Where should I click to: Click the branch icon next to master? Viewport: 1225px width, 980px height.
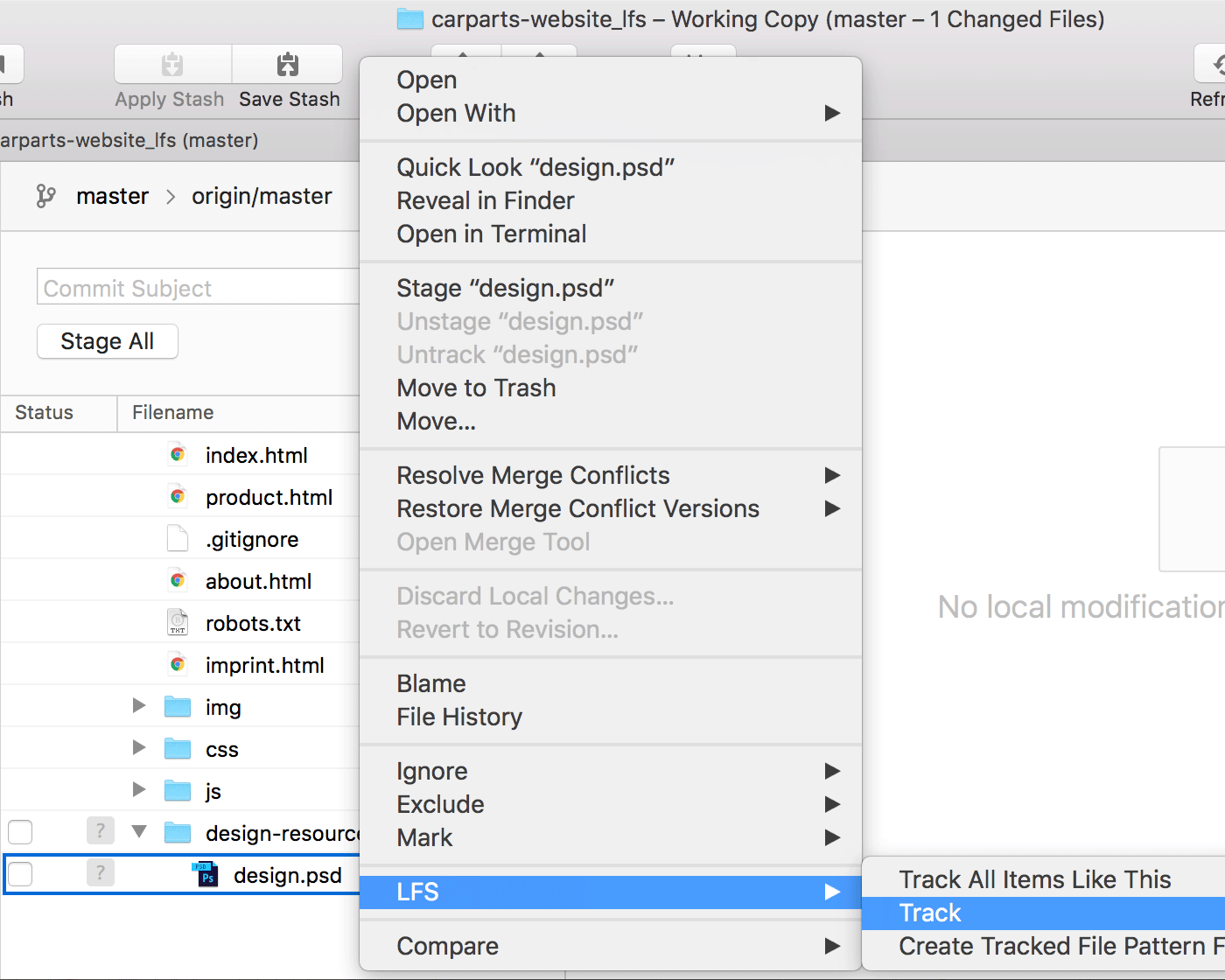[x=45, y=196]
